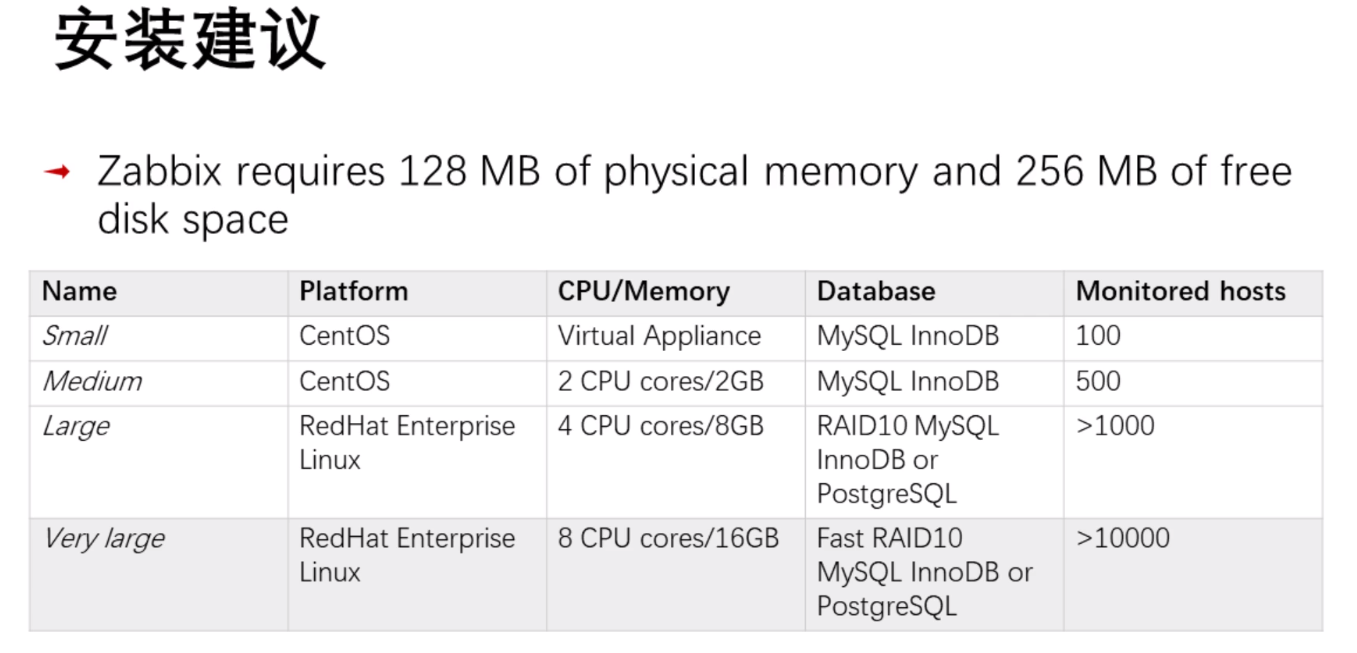Click the Zabbix requirements bullet text
This screenshot has height=653, width=1357.
coord(693,195)
